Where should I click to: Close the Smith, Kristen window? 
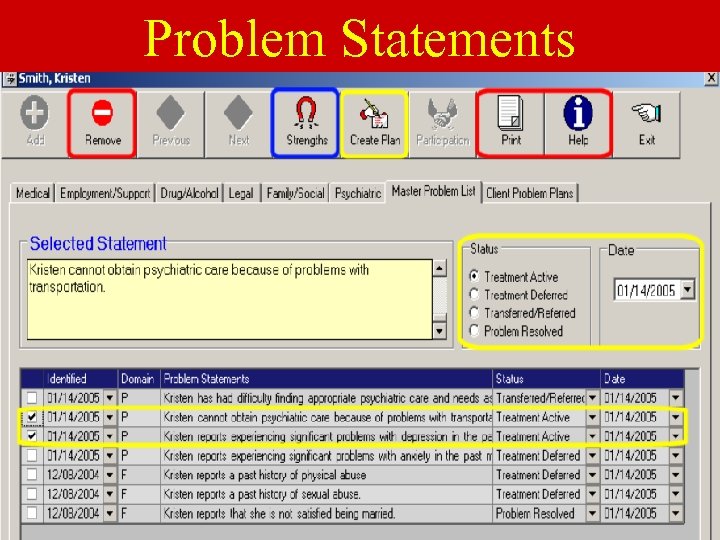(711, 78)
